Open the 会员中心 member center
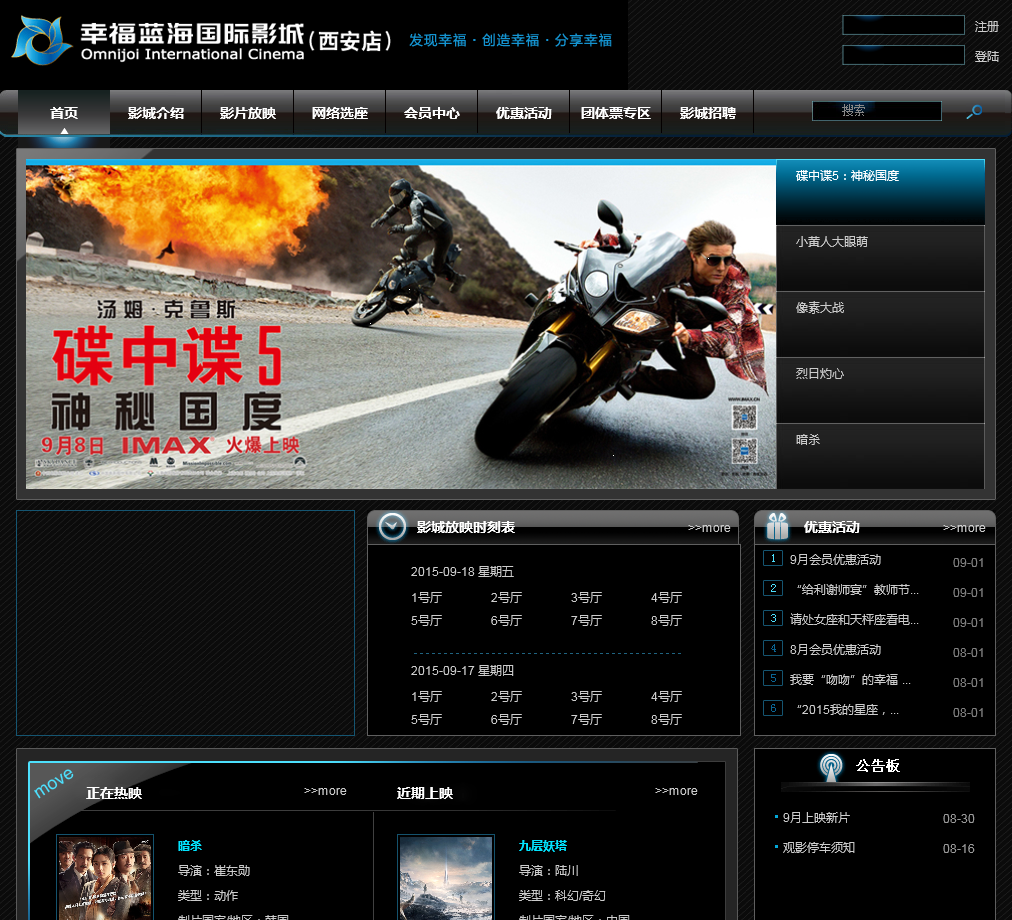 tap(432, 112)
